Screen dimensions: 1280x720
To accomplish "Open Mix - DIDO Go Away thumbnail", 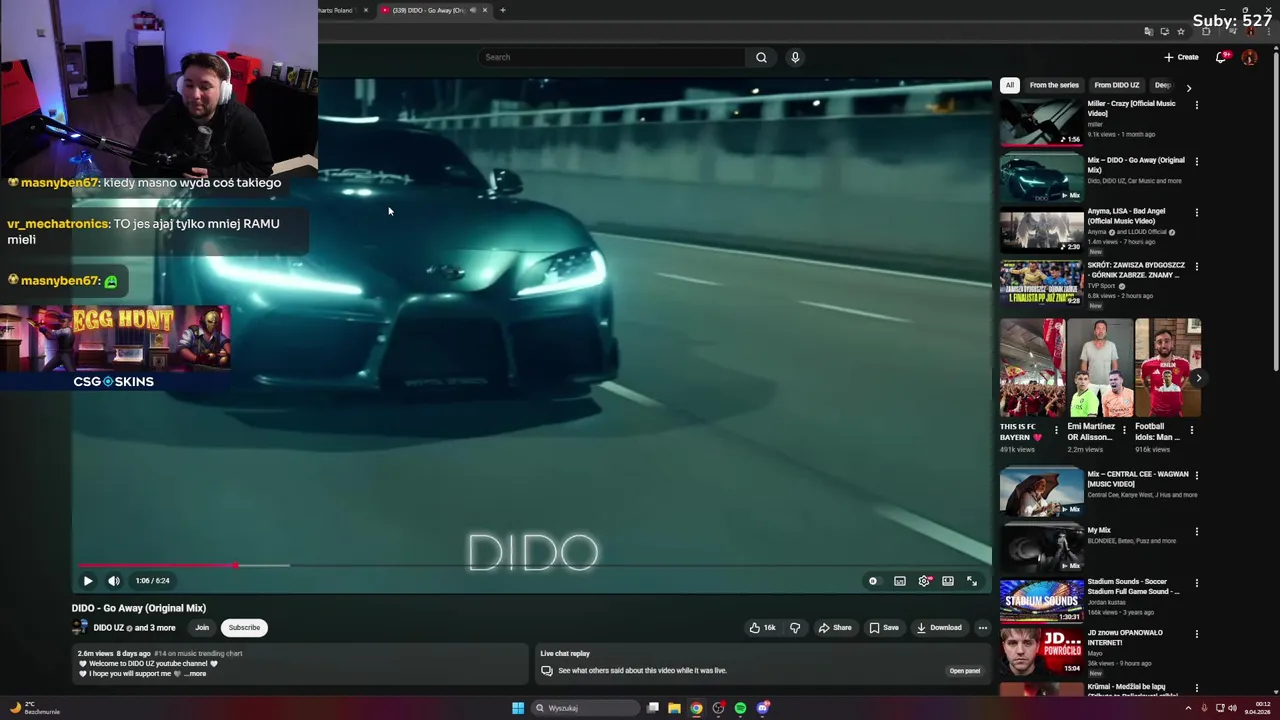I will click(1041, 178).
